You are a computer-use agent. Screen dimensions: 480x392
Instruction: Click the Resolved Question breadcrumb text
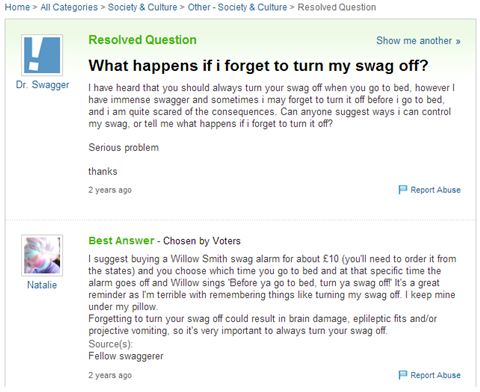click(x=337, y=7)
